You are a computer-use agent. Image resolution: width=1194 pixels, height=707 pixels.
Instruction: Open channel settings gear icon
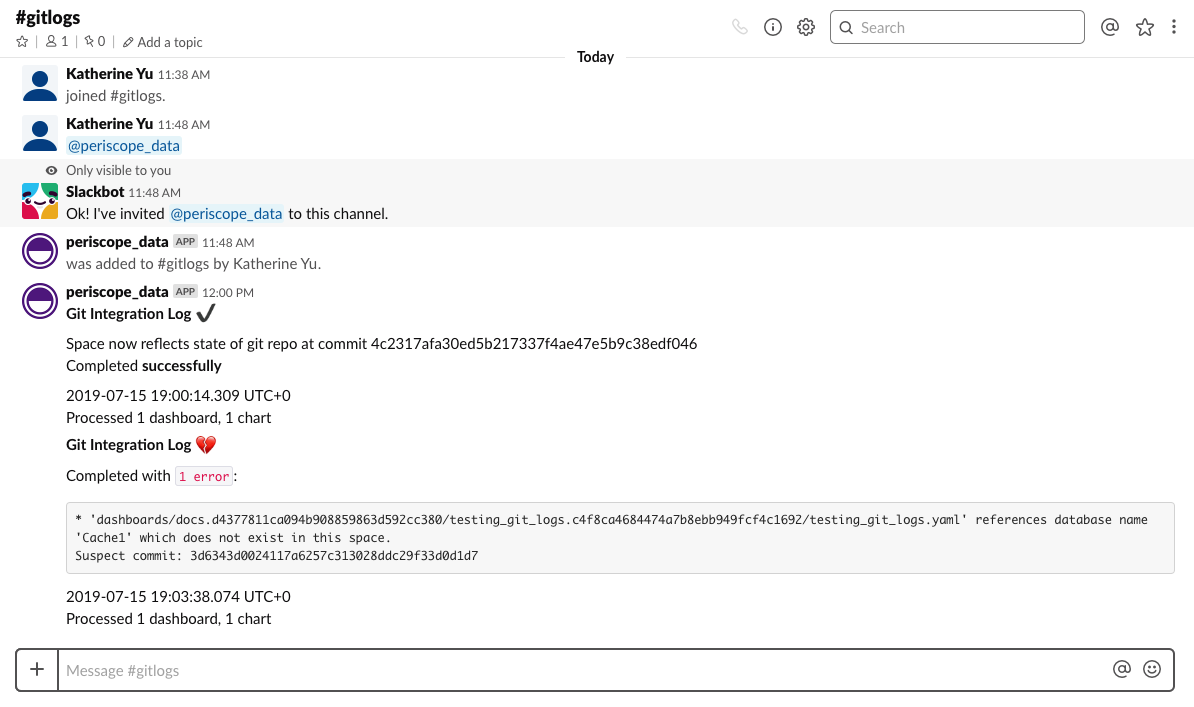click(806, 27)
